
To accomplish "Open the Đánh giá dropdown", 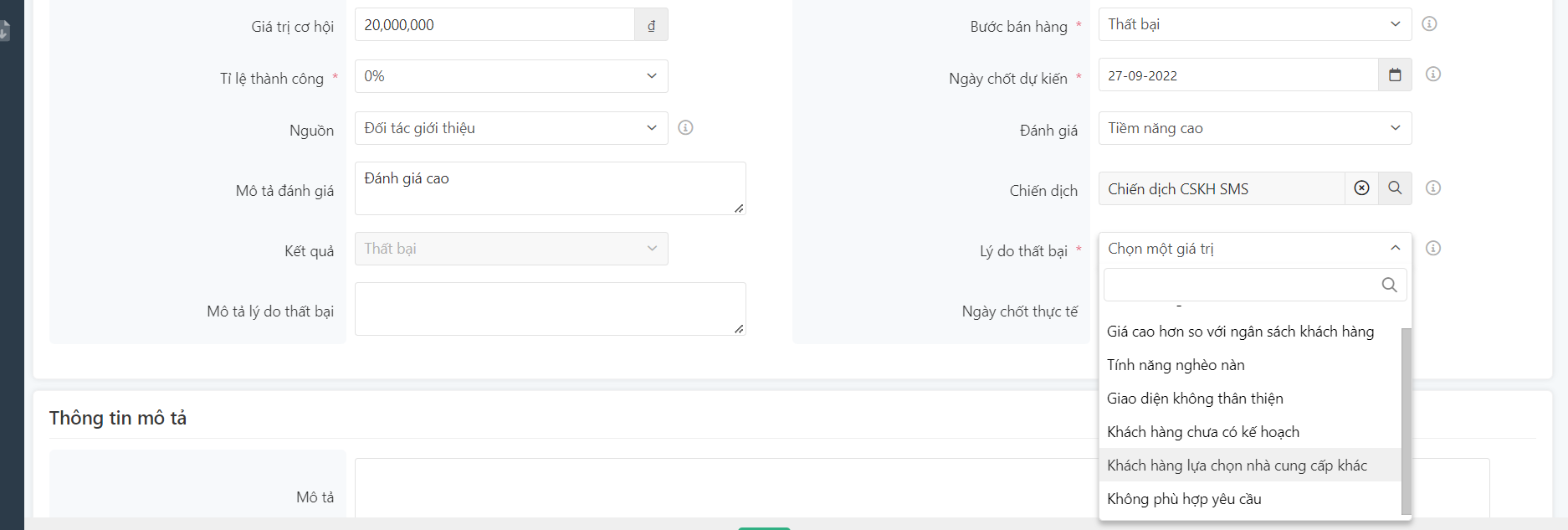I will pos(1253,128).
